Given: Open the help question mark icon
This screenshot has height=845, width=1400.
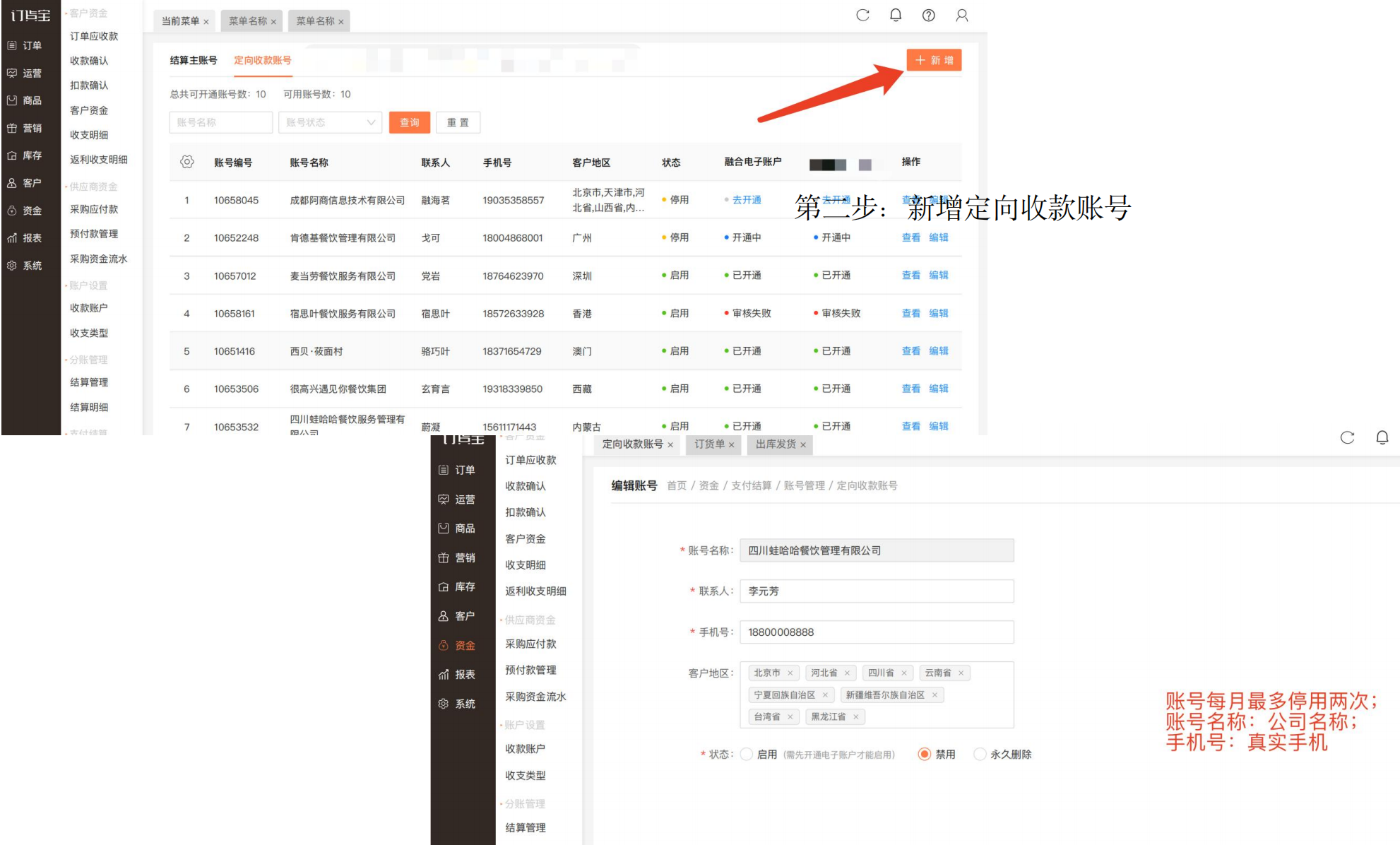Looking at the screenshot, I should (x=929, y=16).
